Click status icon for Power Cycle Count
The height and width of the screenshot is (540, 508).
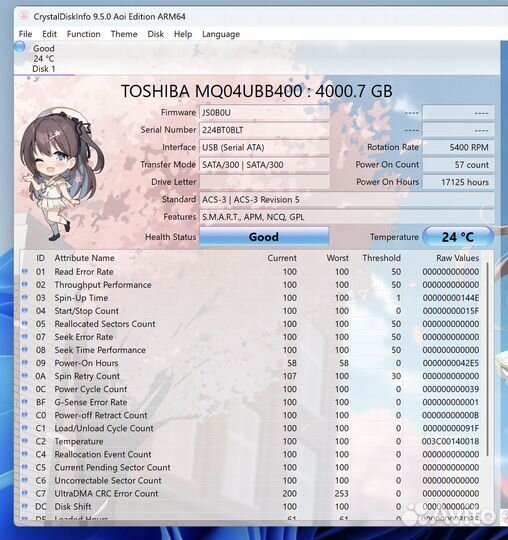pyautogui.click(x=24, y=389)
